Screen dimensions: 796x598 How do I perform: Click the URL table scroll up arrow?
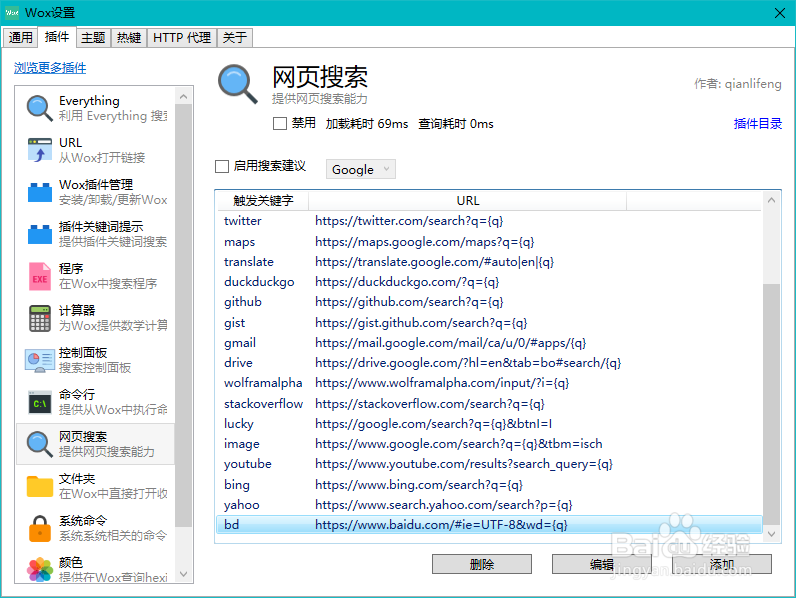pos(771,200)
